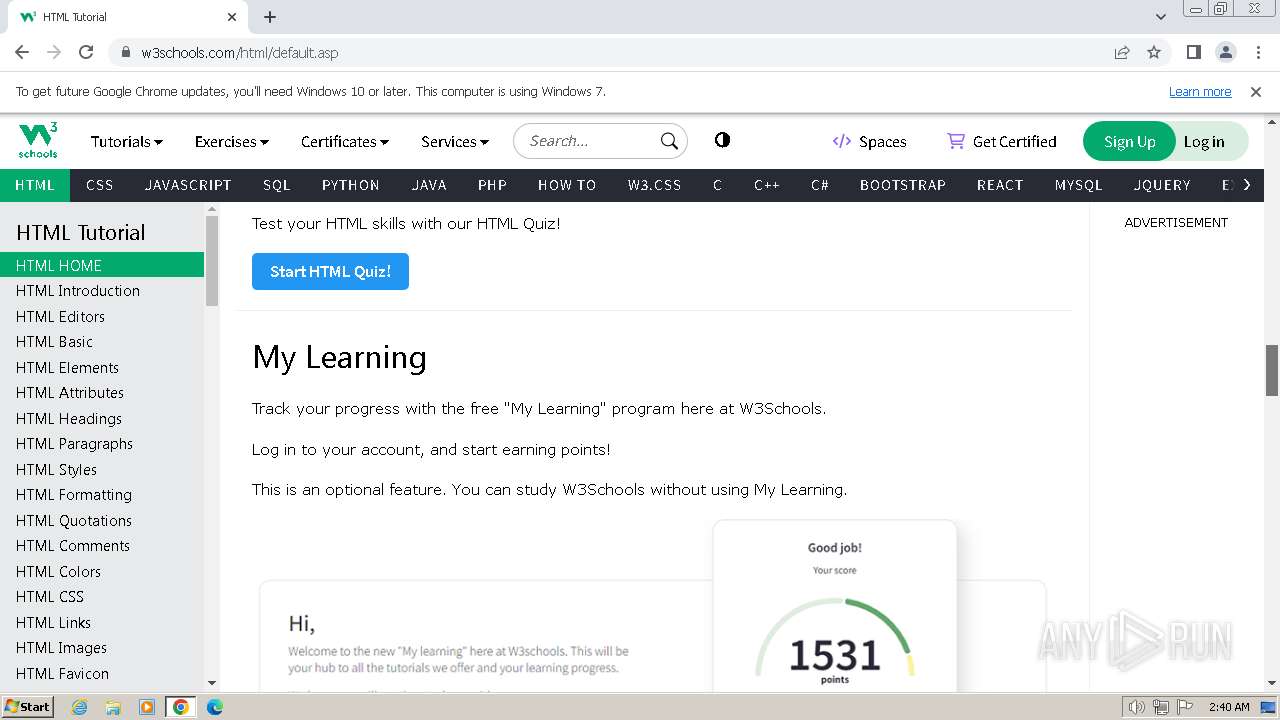
Task: Click the Log in button
Action: [x=1205, y=141]
